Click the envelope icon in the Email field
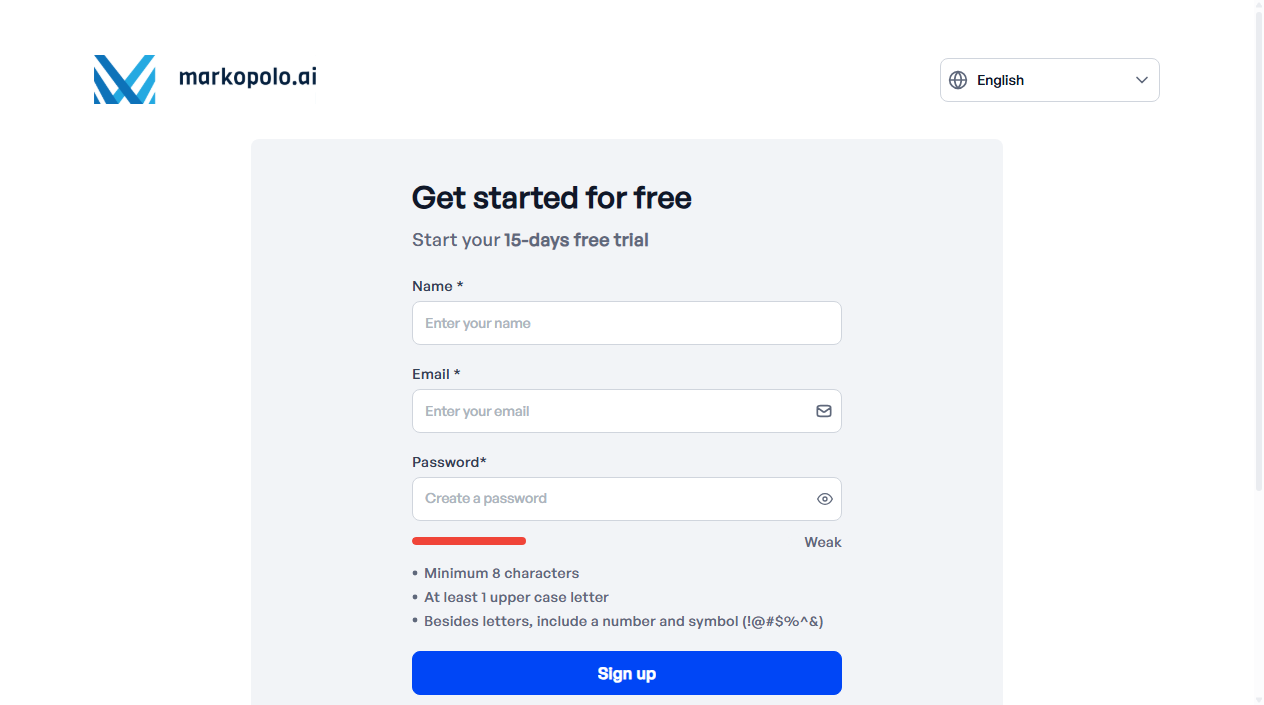This screenshot has width=1264, height=705. pyautogui.click(x=824, y=411)
